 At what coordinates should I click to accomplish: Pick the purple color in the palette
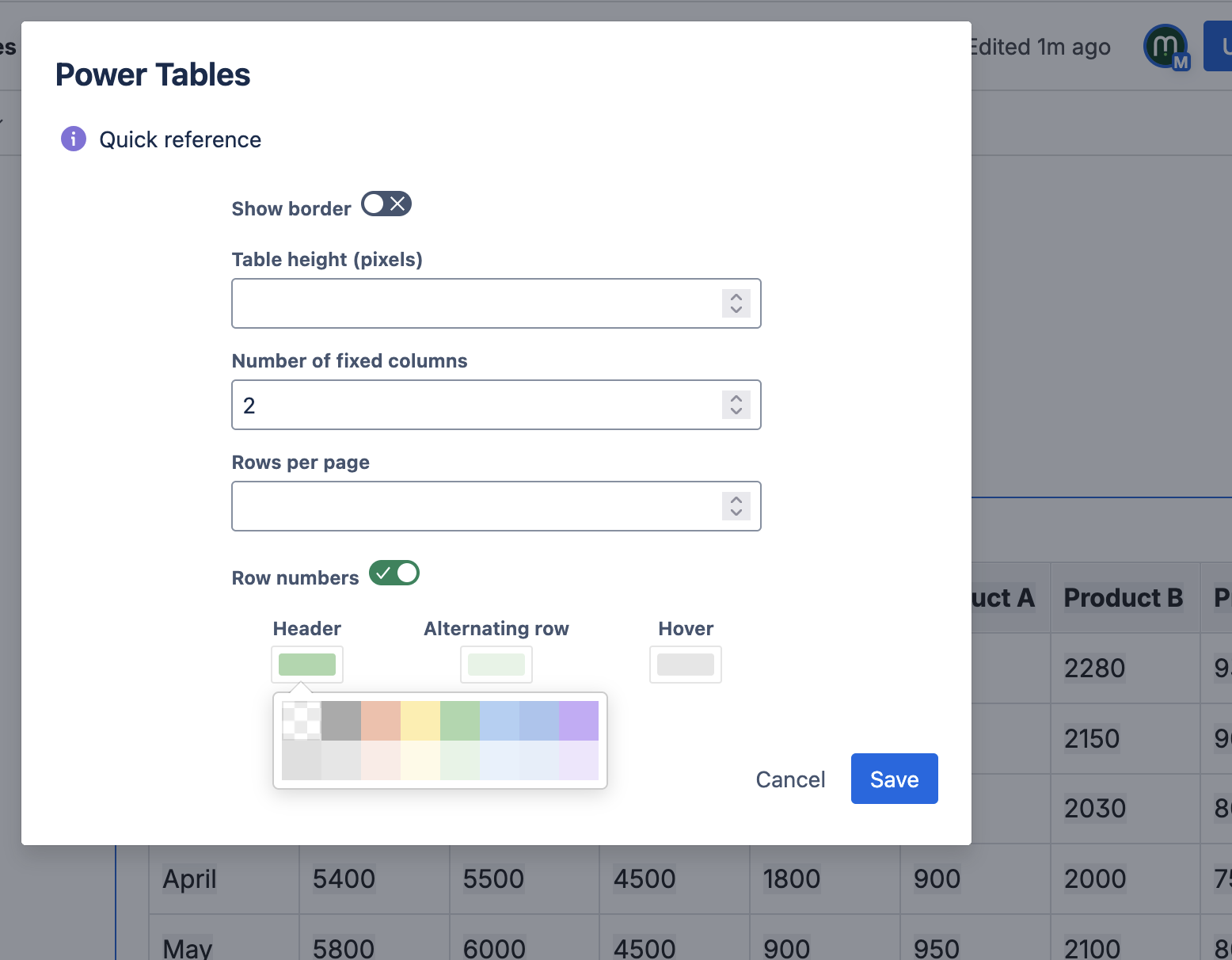tap(579, 721)
